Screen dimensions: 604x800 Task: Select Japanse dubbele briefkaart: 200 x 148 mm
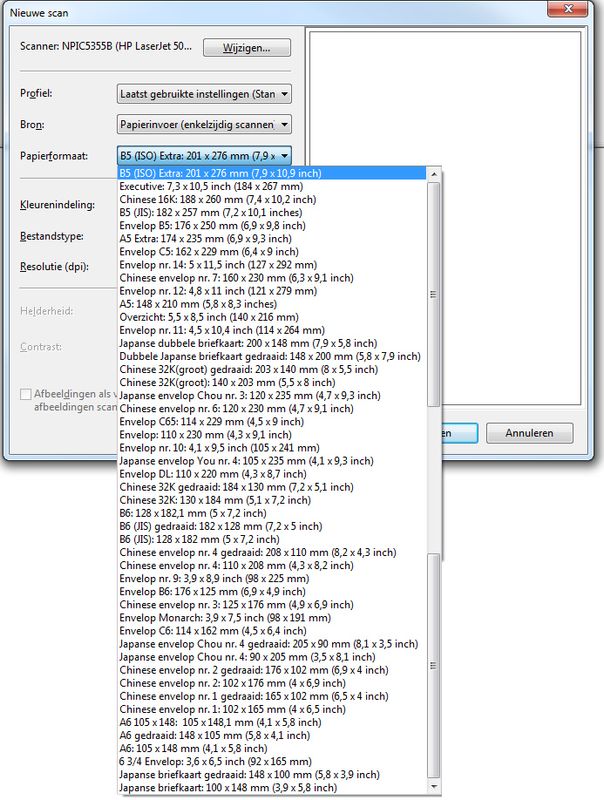pos(272,343)
